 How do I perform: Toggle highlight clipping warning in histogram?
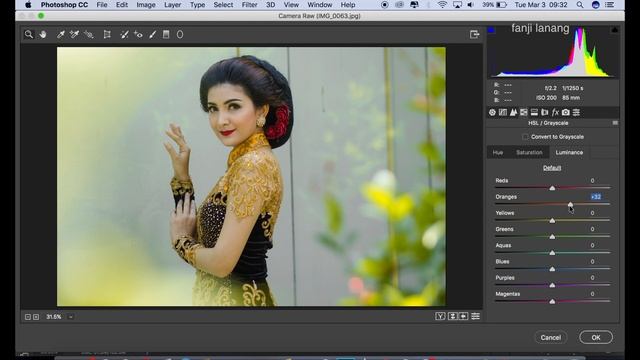click(x=615, y=30)
